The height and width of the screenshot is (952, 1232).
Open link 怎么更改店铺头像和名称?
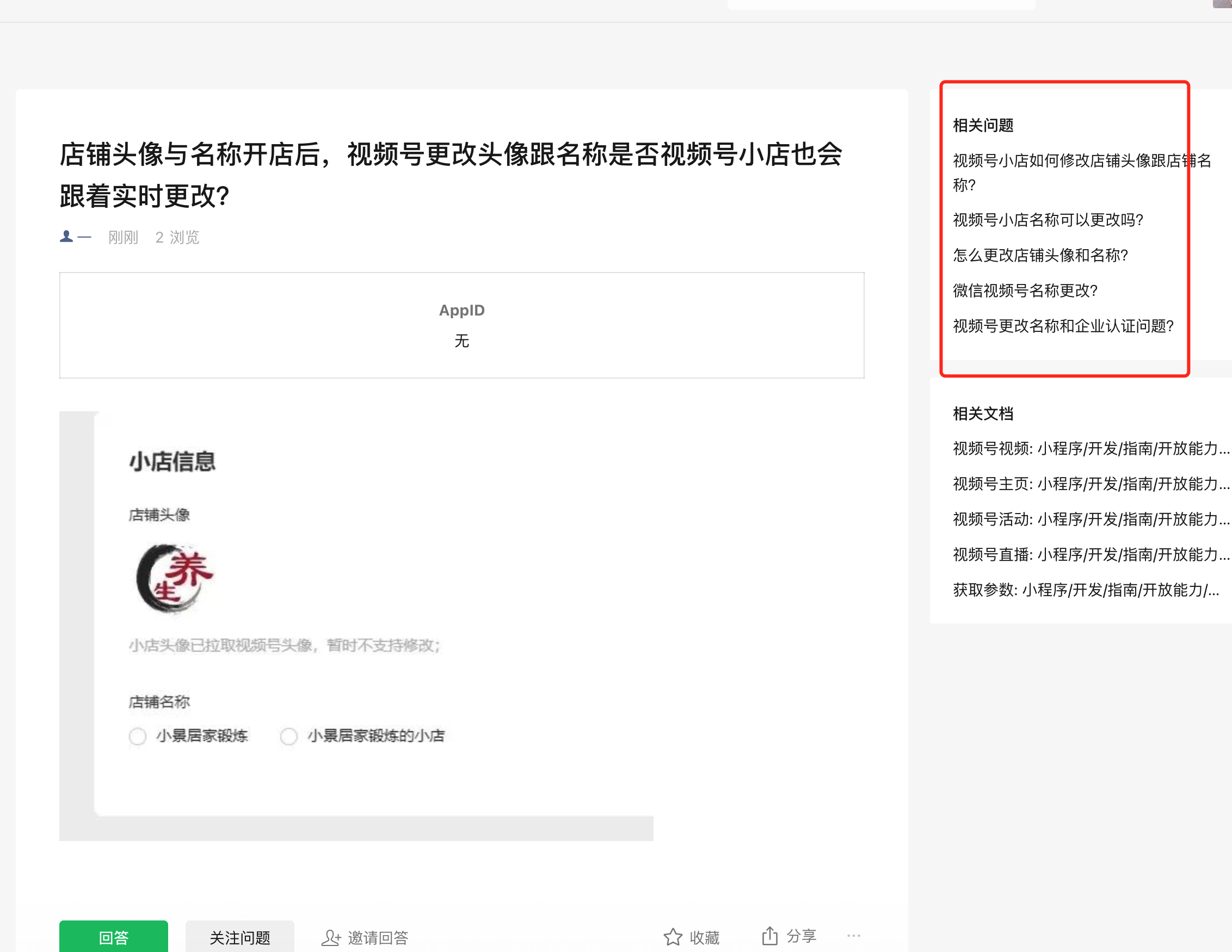(1040, 256)
